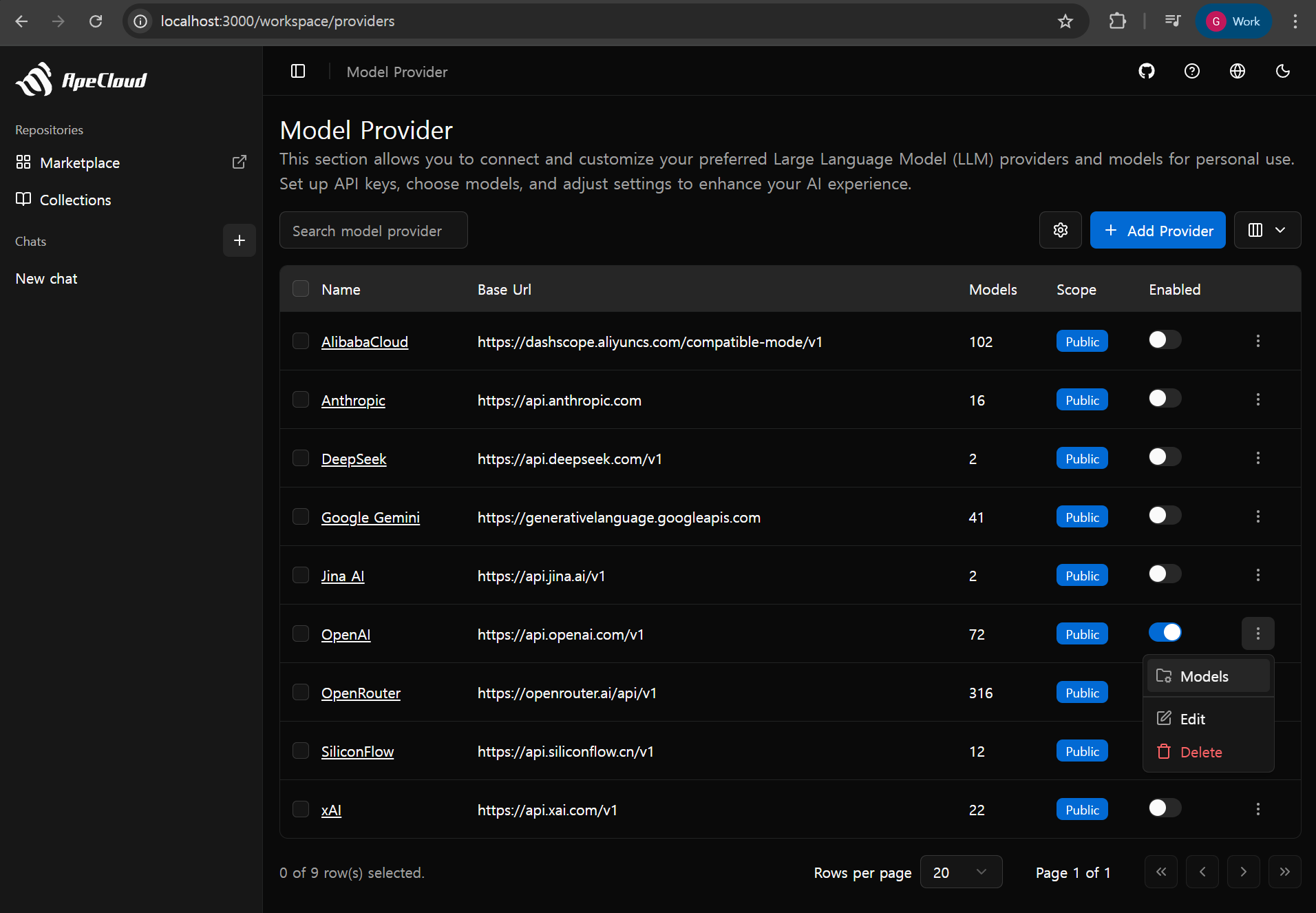This screenshot has height=913, width=1316.
Task: Check the xAI row checkbox
Action: tap(301, 809)
